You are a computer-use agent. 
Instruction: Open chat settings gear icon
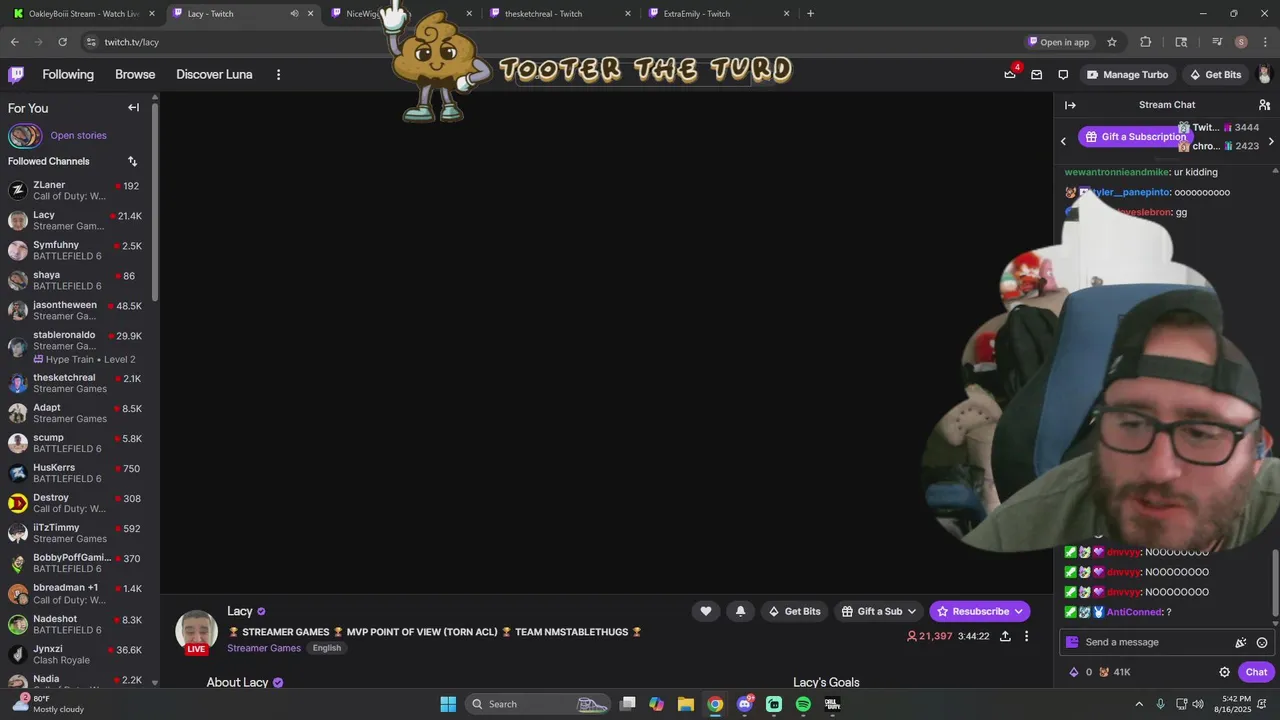pyautogui.click(x=1224, y=672)
